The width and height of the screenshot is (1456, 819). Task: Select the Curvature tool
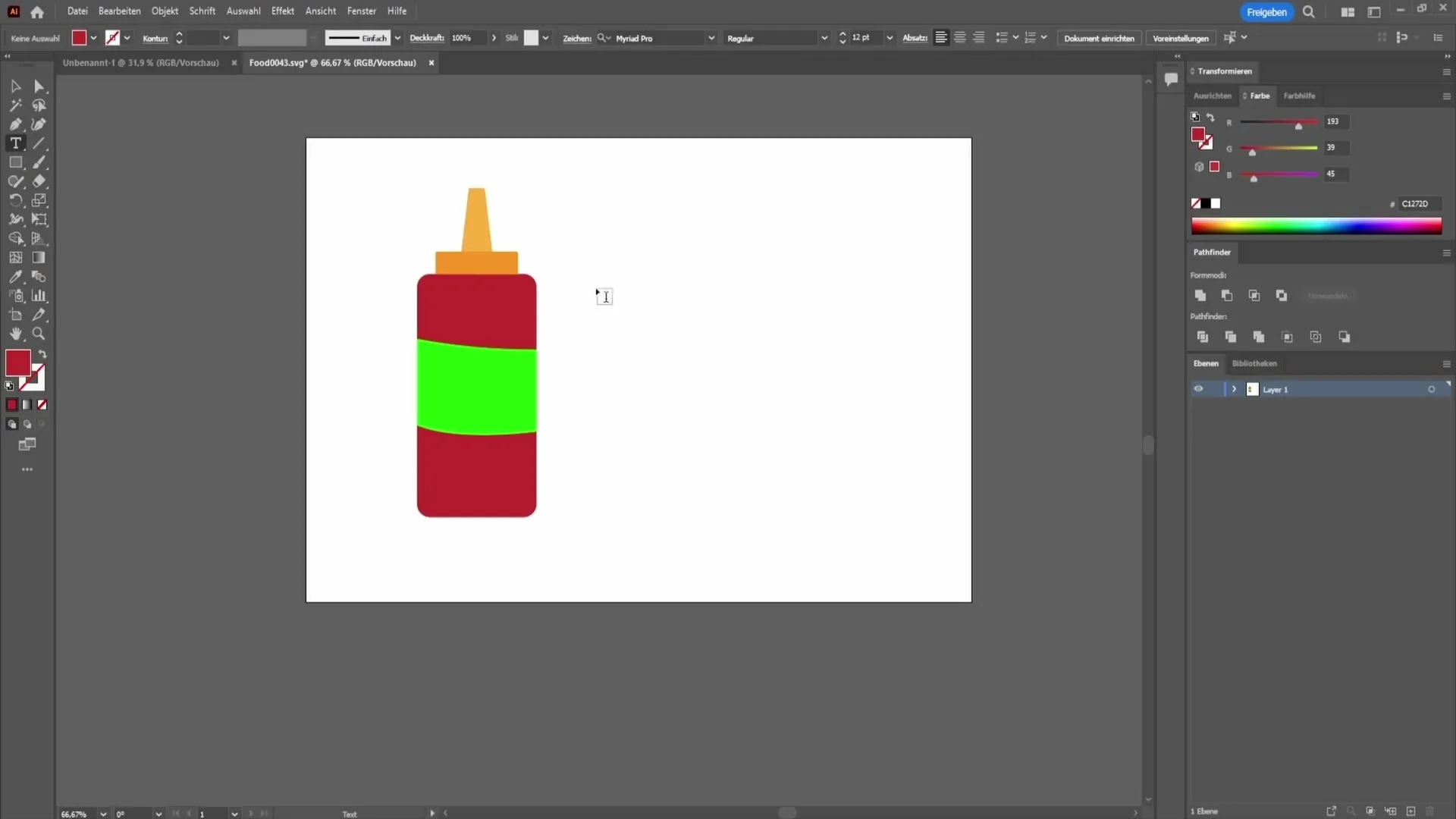point(39,124)
